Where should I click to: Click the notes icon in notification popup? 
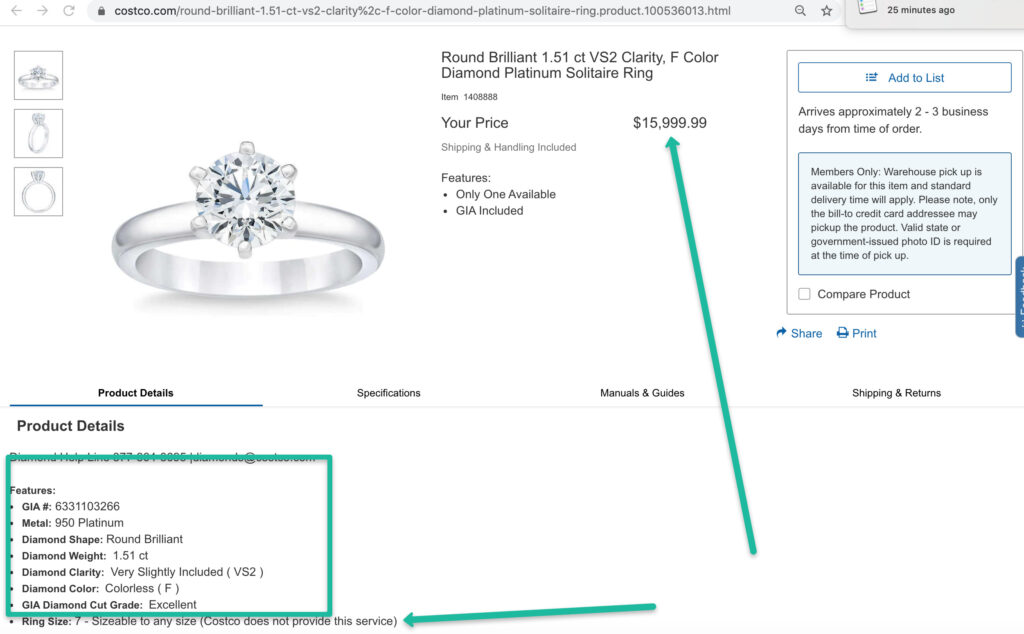click(867, 8)
